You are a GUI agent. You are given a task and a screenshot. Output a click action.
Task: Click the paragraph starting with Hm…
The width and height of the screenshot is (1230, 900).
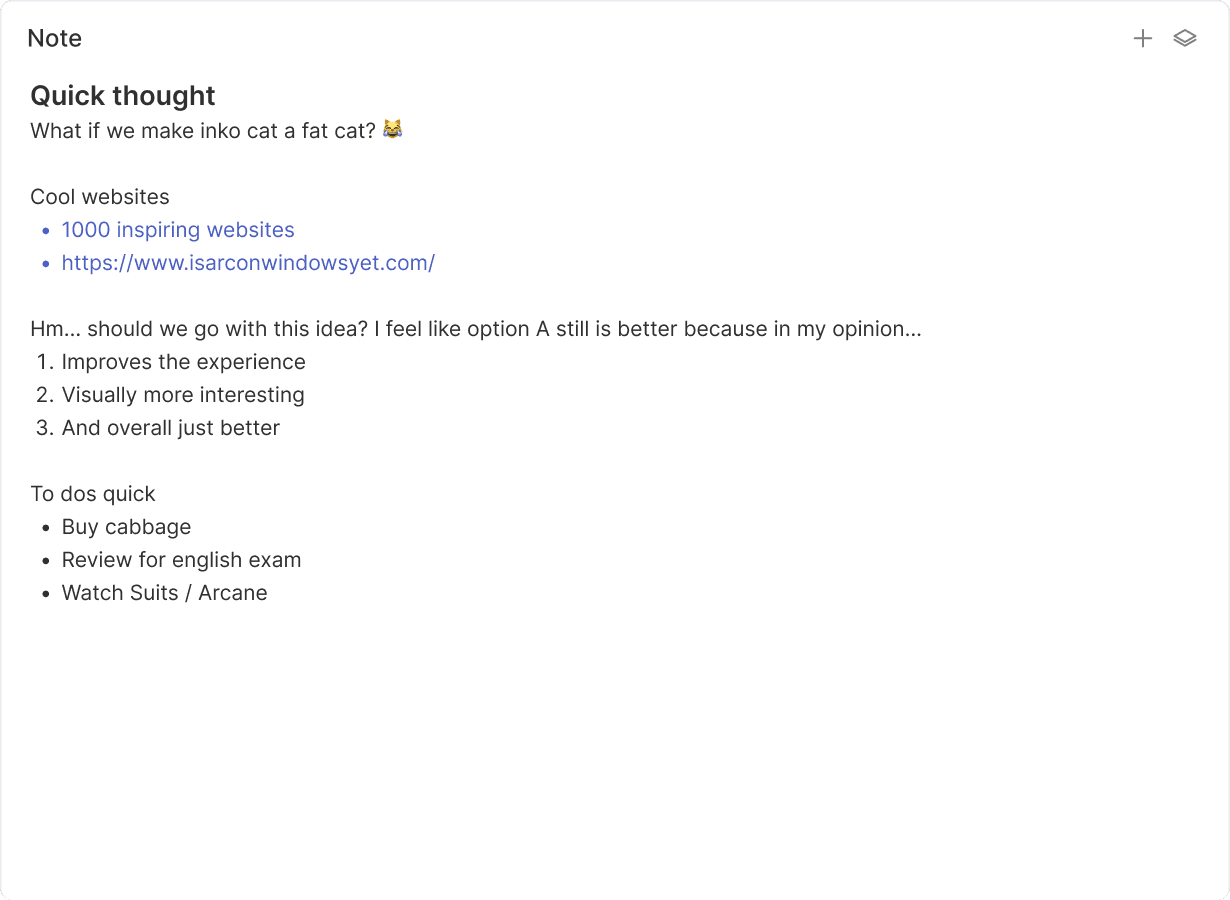tap(476, 329)
